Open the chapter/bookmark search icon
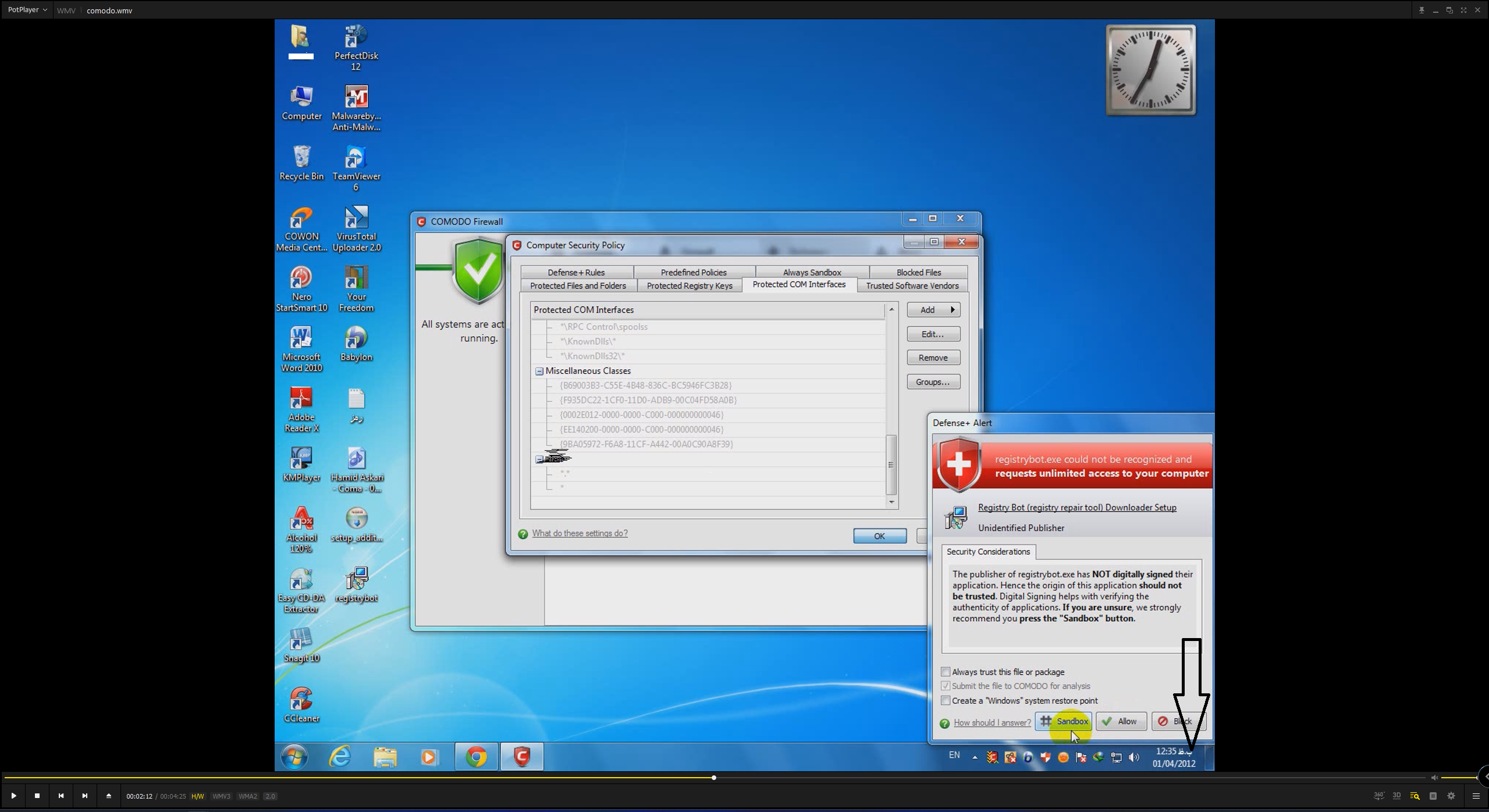The height and width of the screenshot is (812, 1489). tap(1415, 796)
